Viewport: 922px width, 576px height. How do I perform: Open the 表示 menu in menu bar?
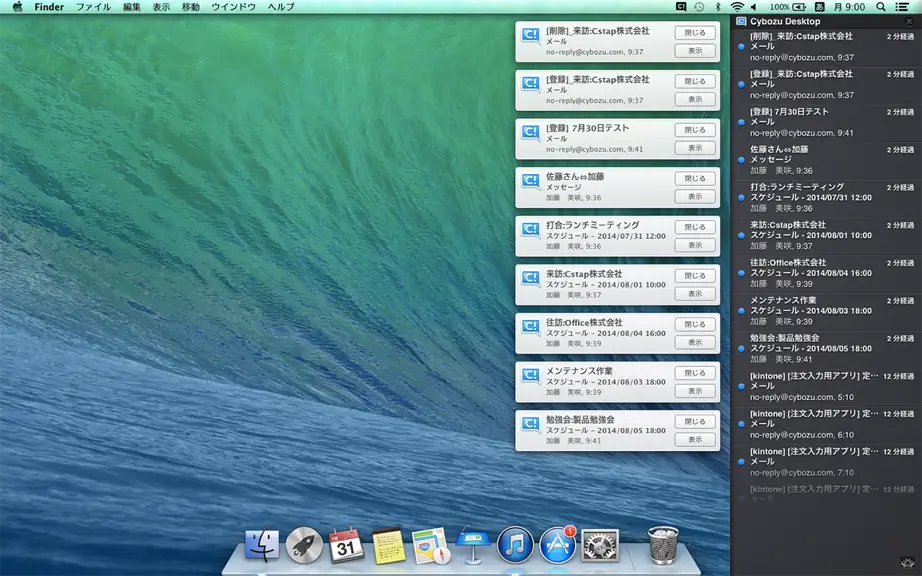pos(161,6)
